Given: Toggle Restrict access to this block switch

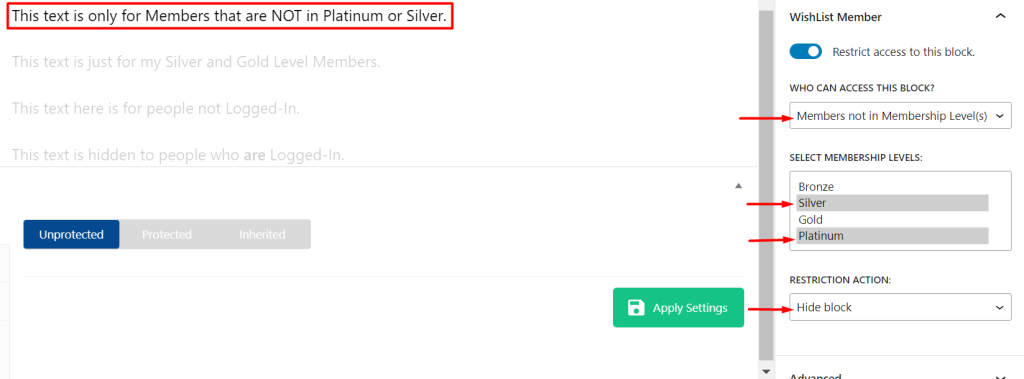Looking at the screenshot, I should [805, 52].
